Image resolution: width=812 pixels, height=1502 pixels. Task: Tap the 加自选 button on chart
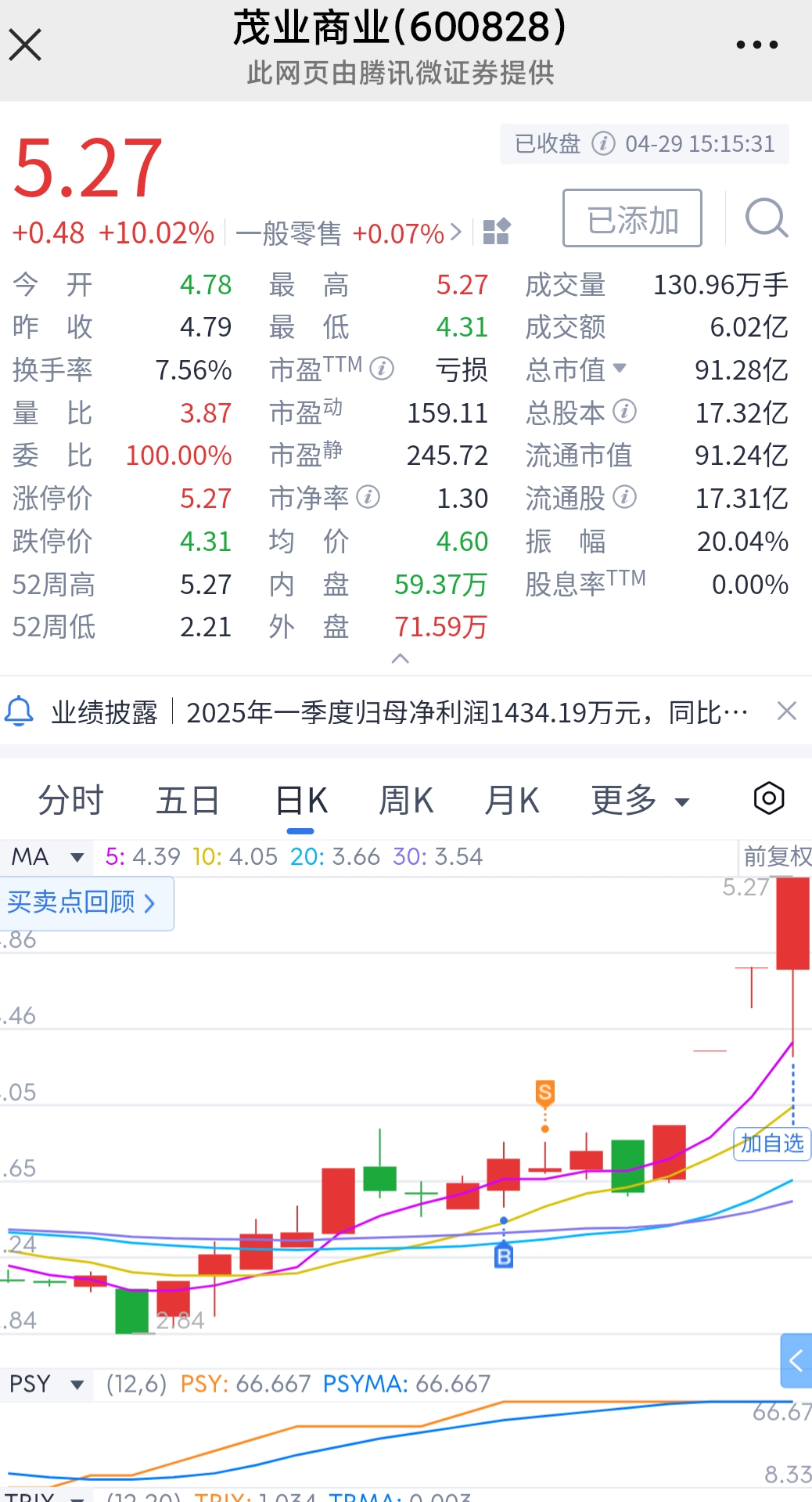click(x=772, y=1144)
